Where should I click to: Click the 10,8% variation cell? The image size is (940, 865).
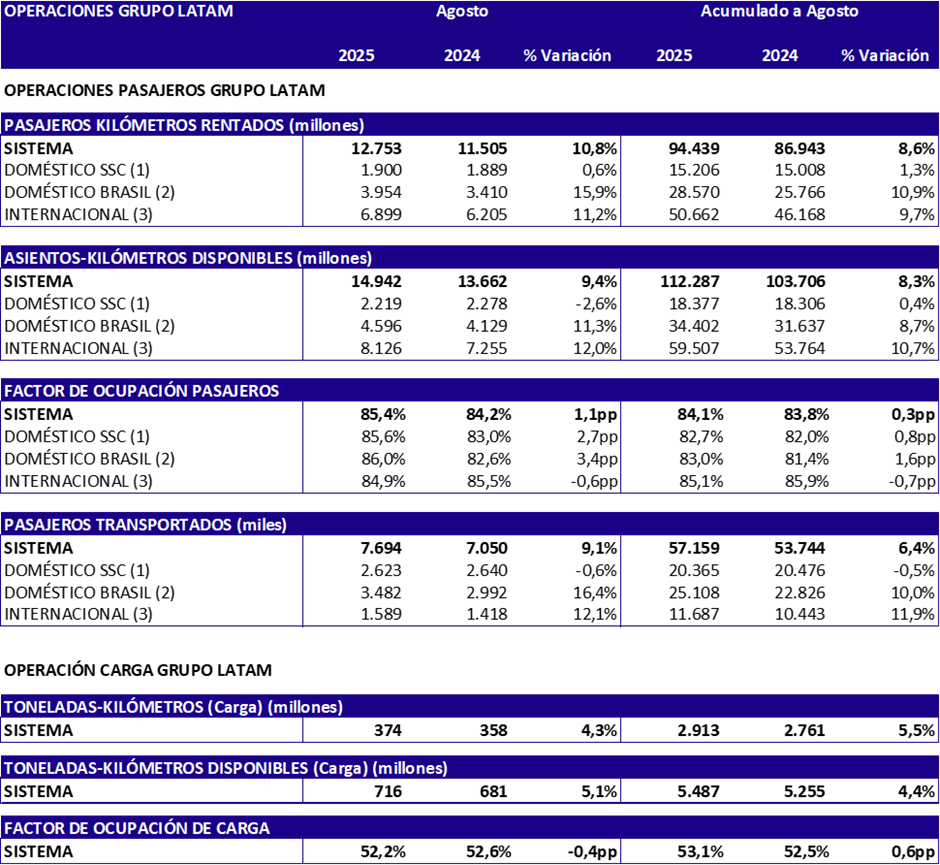595,149
